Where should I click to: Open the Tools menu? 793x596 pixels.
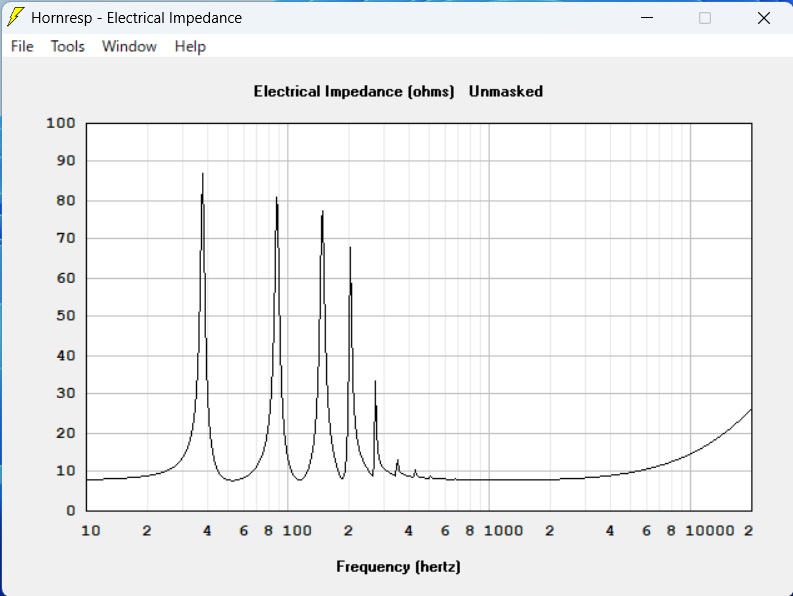(x=68, y=46)
